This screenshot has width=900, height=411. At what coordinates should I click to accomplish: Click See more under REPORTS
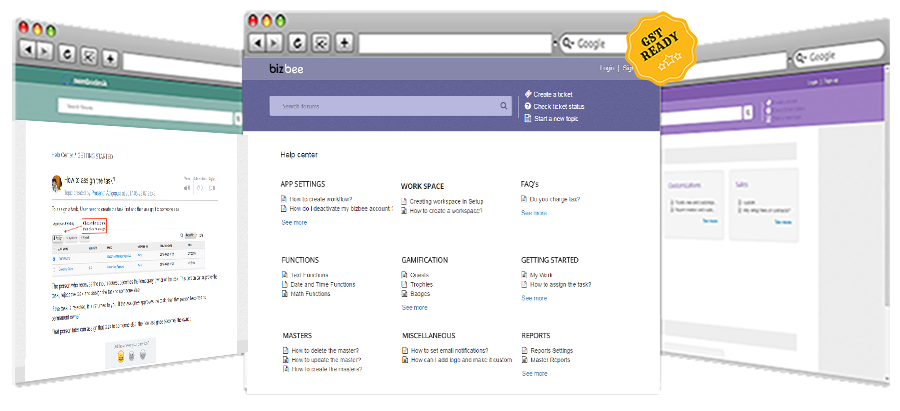coord(534,374)
